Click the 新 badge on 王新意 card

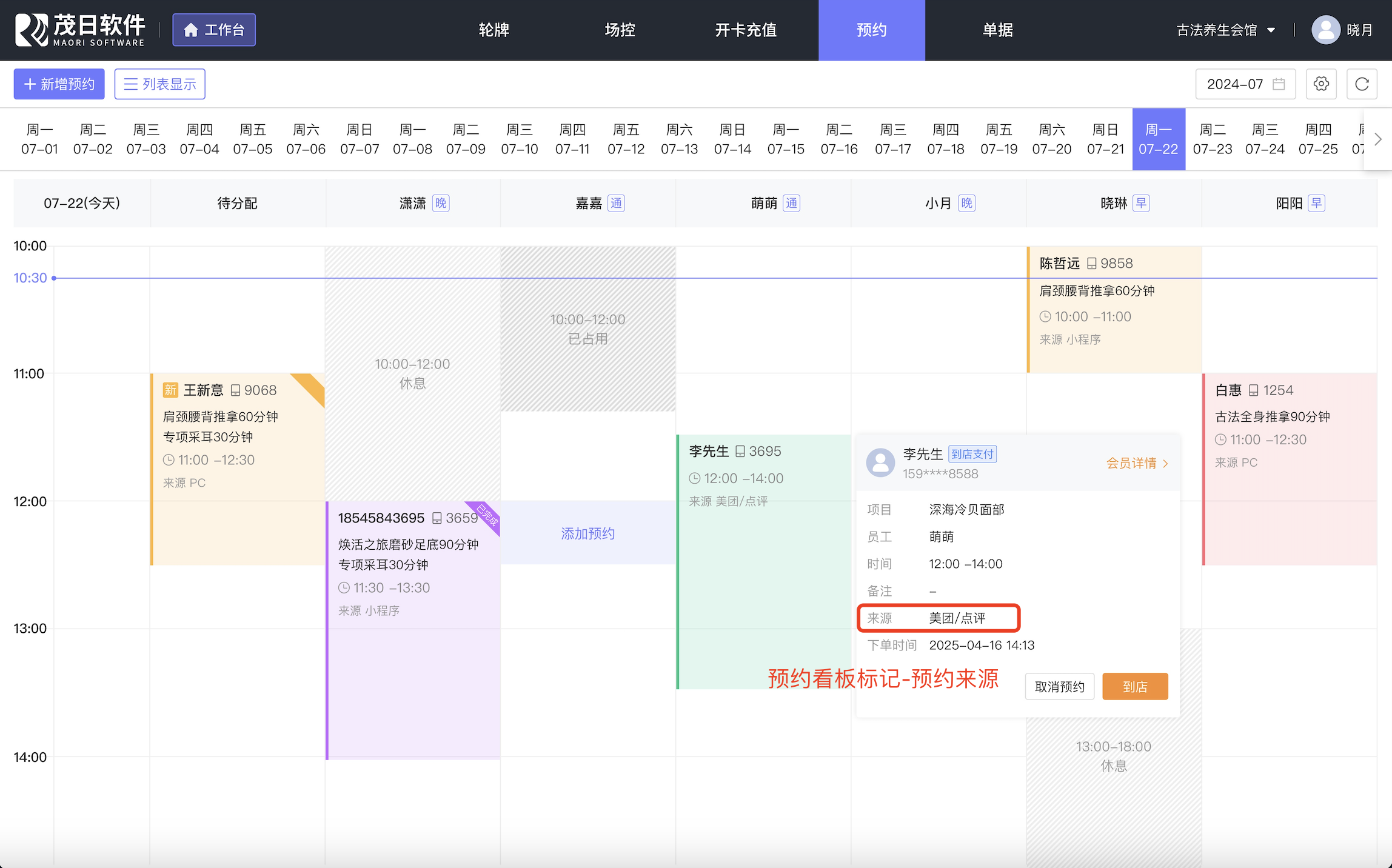pos(170,390)
